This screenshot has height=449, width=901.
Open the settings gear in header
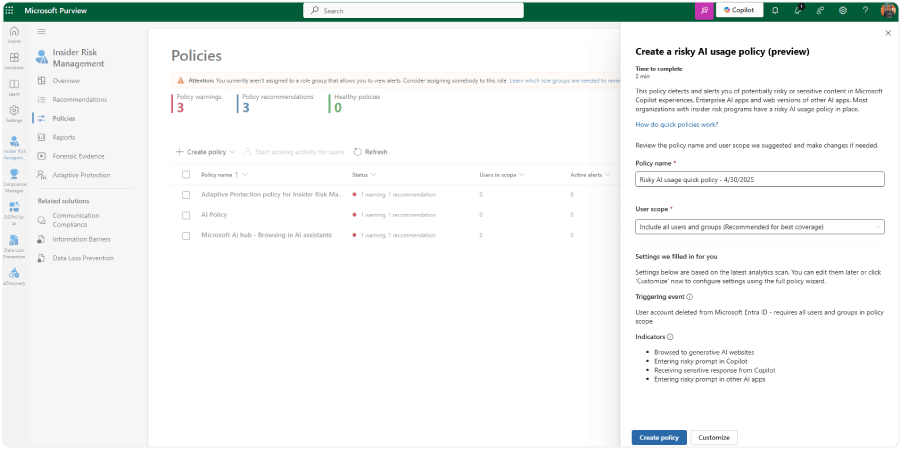(843, 10)
